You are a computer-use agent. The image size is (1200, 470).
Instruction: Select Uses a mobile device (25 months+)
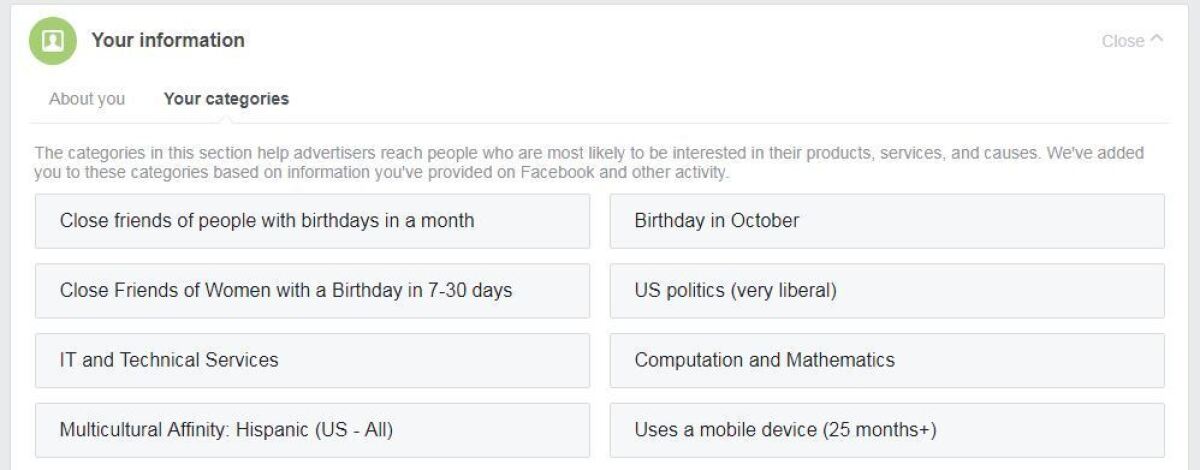pos(887,430)
